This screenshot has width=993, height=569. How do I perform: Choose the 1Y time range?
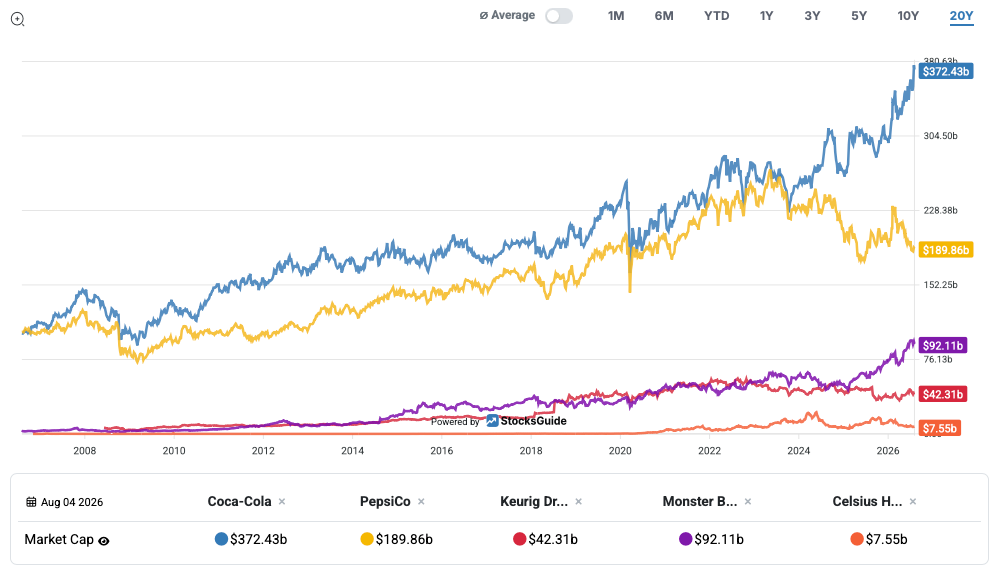pos(766,16)
